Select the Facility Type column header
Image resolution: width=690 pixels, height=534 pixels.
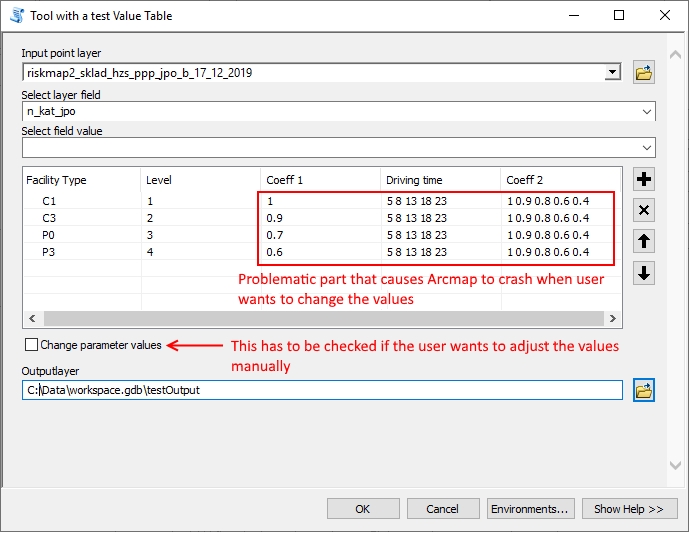pos(82,180)
